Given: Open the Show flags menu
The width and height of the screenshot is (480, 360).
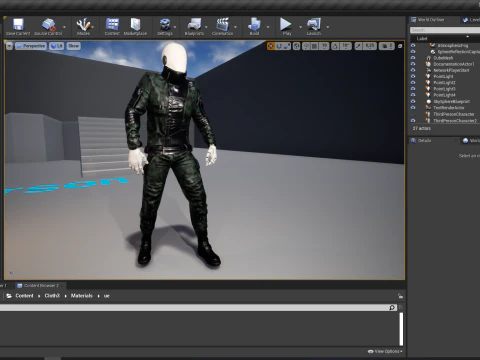Looking at the screenshot, I should [x=73, y=46].
